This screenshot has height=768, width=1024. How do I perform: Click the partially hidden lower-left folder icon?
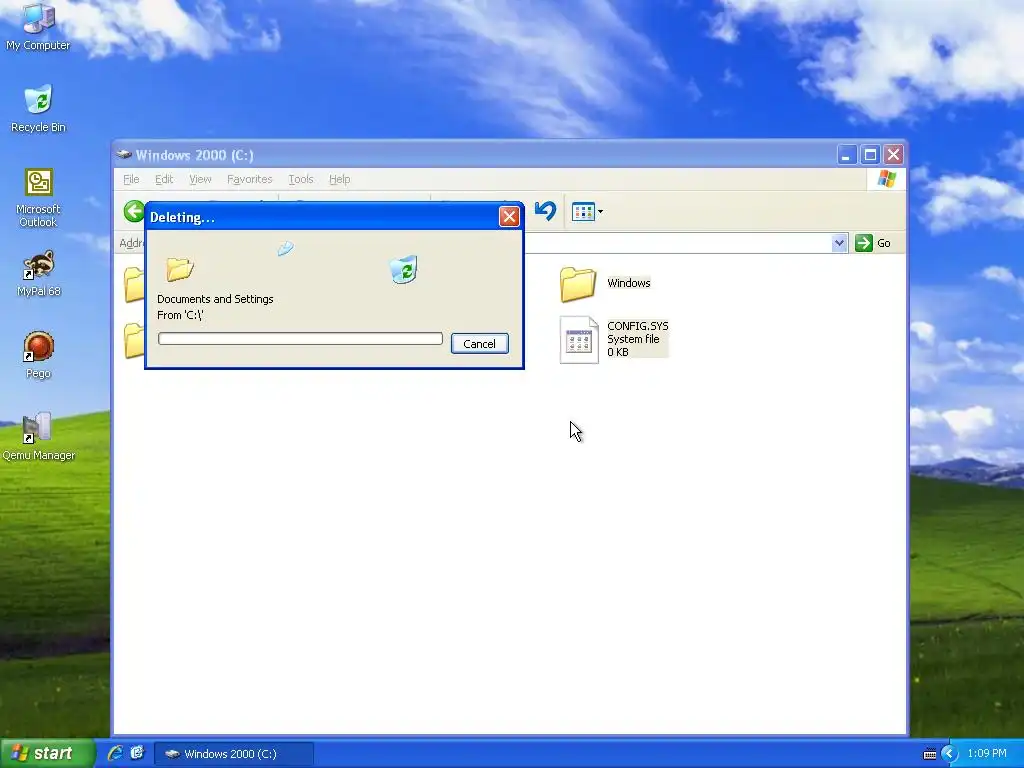pyautogui.click(x=134, y=340)
